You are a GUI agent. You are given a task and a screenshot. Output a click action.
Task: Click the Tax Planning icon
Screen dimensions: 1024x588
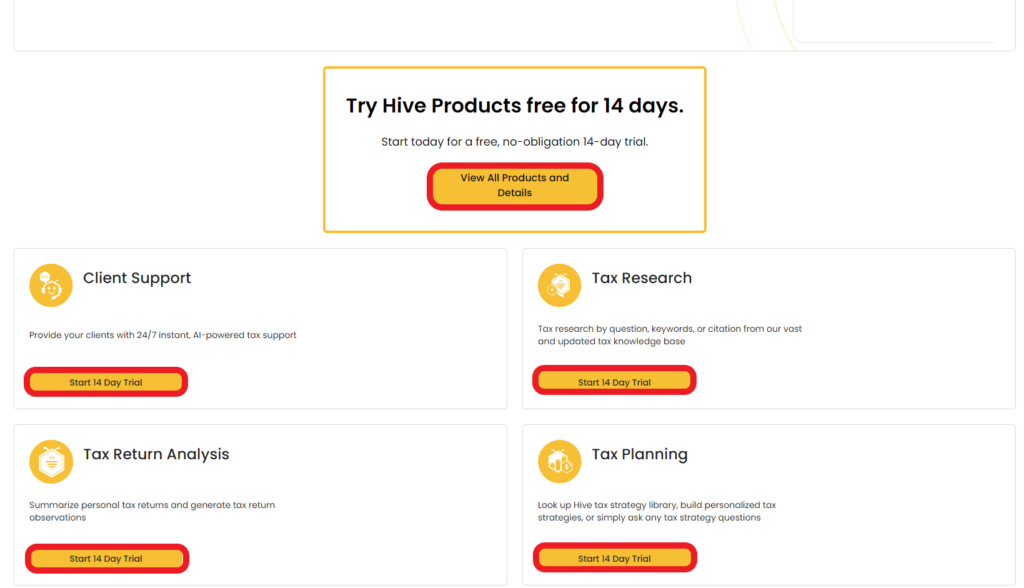pos(559,461)
